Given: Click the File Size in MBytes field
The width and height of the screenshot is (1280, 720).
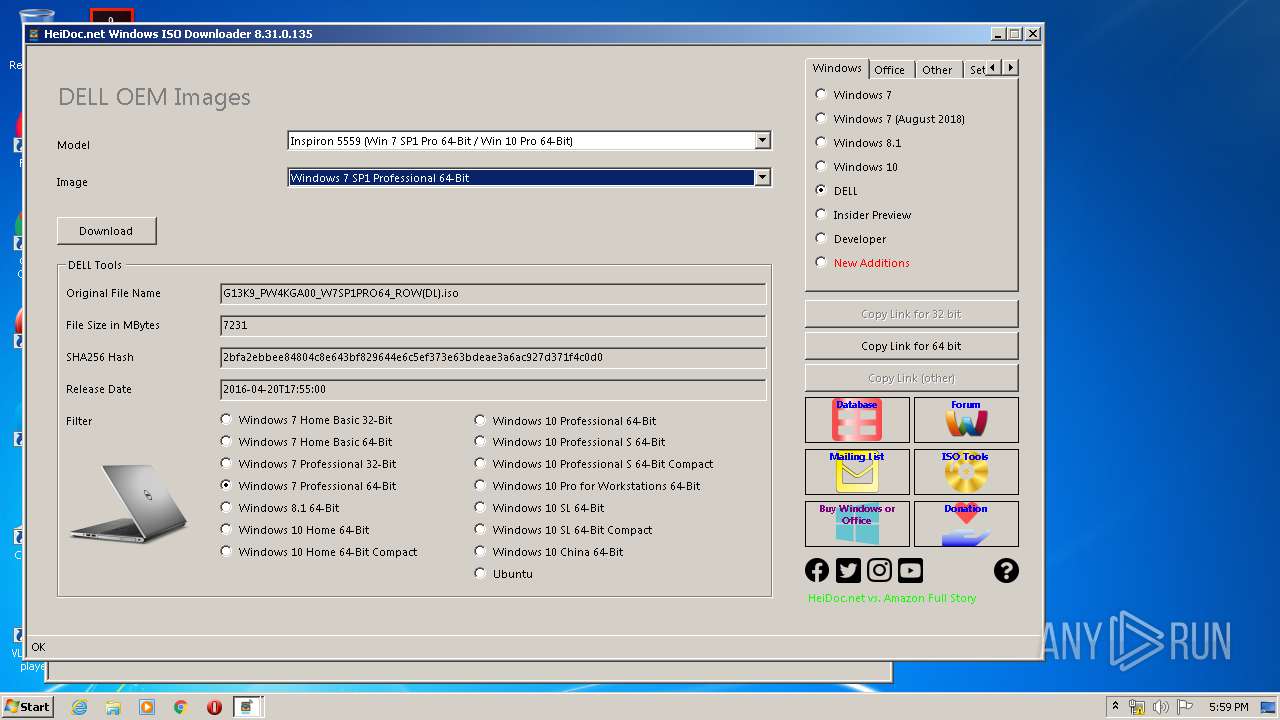Looking at the screenshot, I should pyautogui.click(x=493, y=325).
